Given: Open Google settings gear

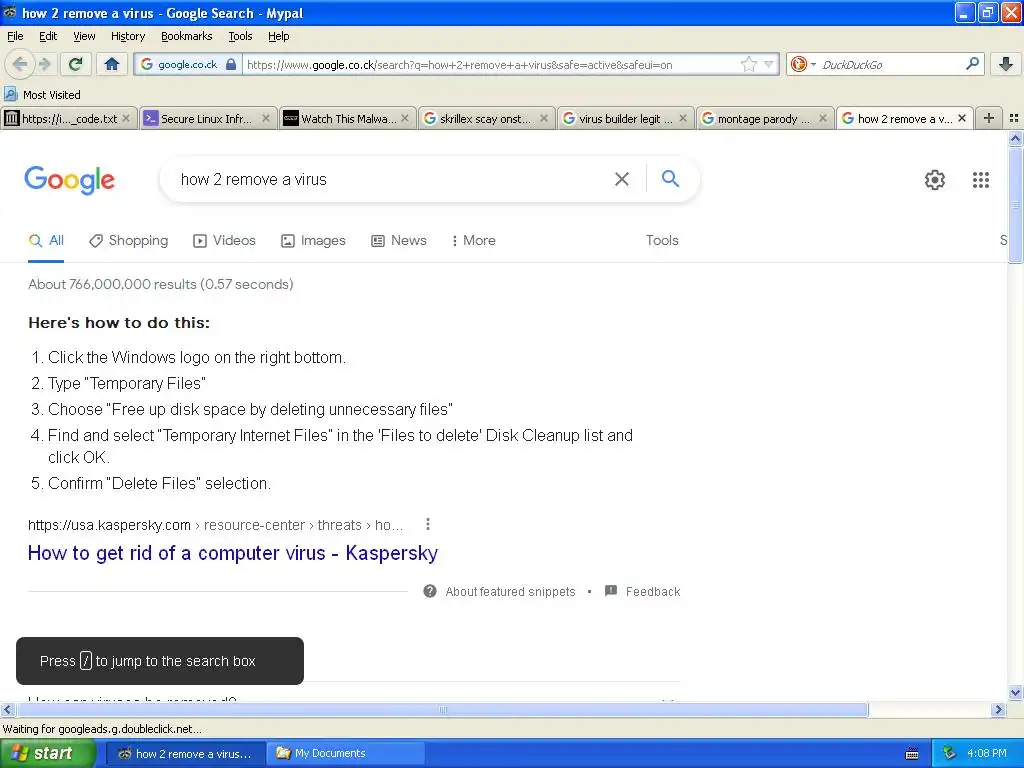Looking at the screenshot, I should pos(935,180).
